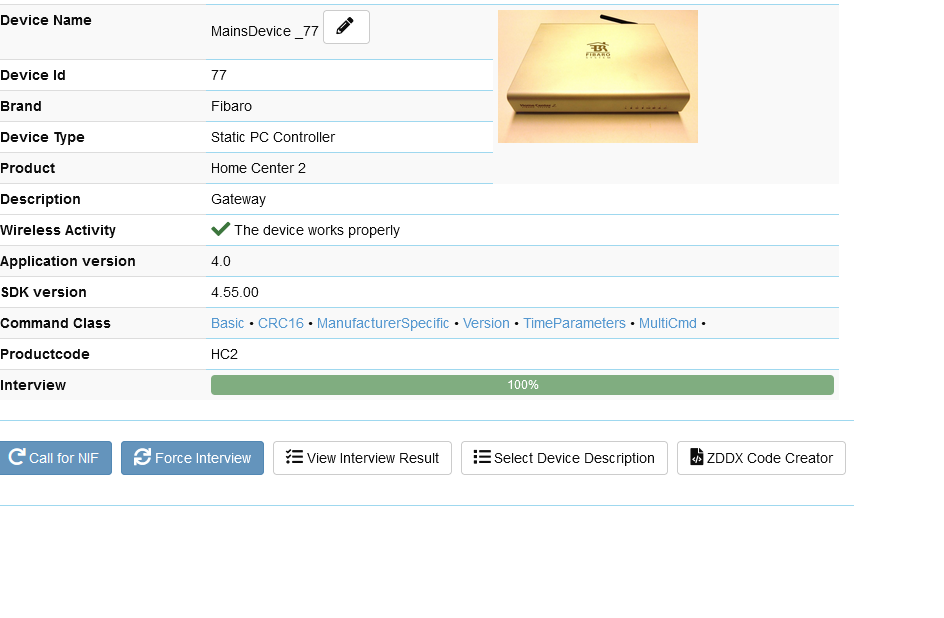944x618 pixels.
Task: Open the Version command class
Action: click(486, 323)
